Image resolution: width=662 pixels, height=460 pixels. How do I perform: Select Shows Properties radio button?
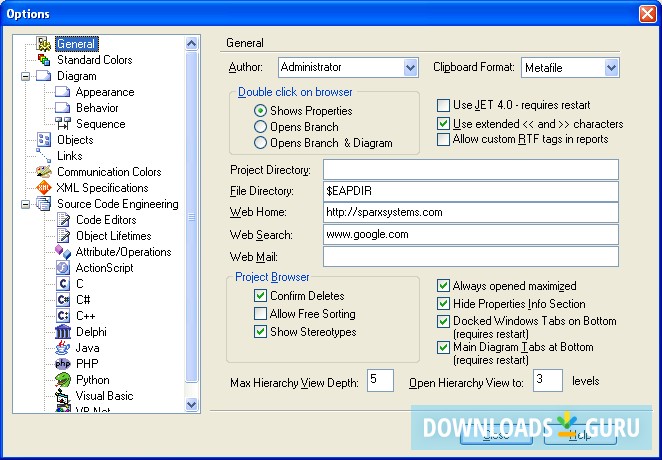260,111
